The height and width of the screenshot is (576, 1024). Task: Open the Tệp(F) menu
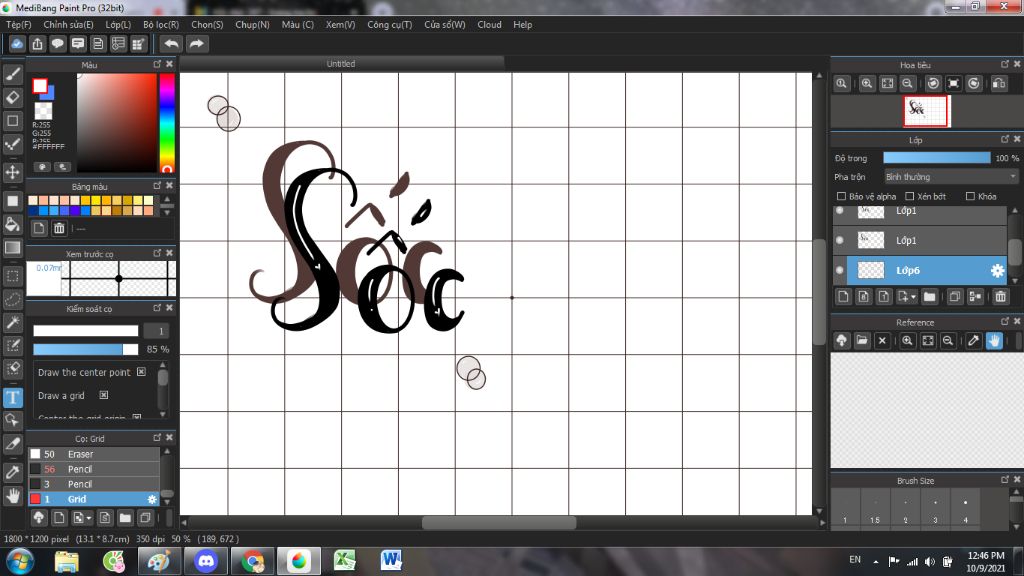[x=19, y=25]
